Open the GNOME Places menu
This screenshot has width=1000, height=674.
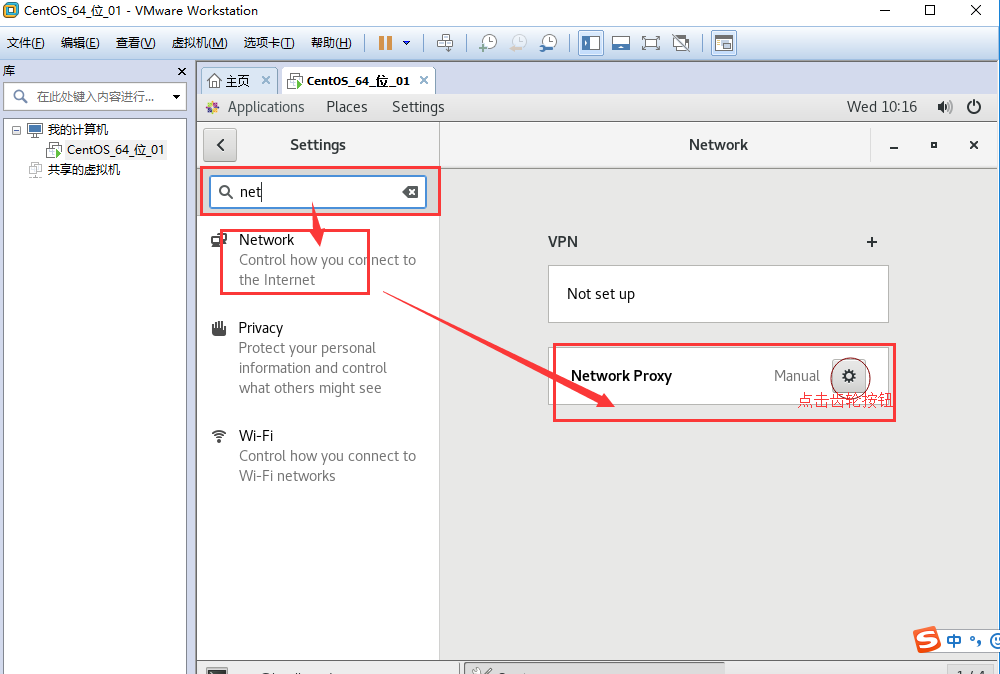click(347, 107)
